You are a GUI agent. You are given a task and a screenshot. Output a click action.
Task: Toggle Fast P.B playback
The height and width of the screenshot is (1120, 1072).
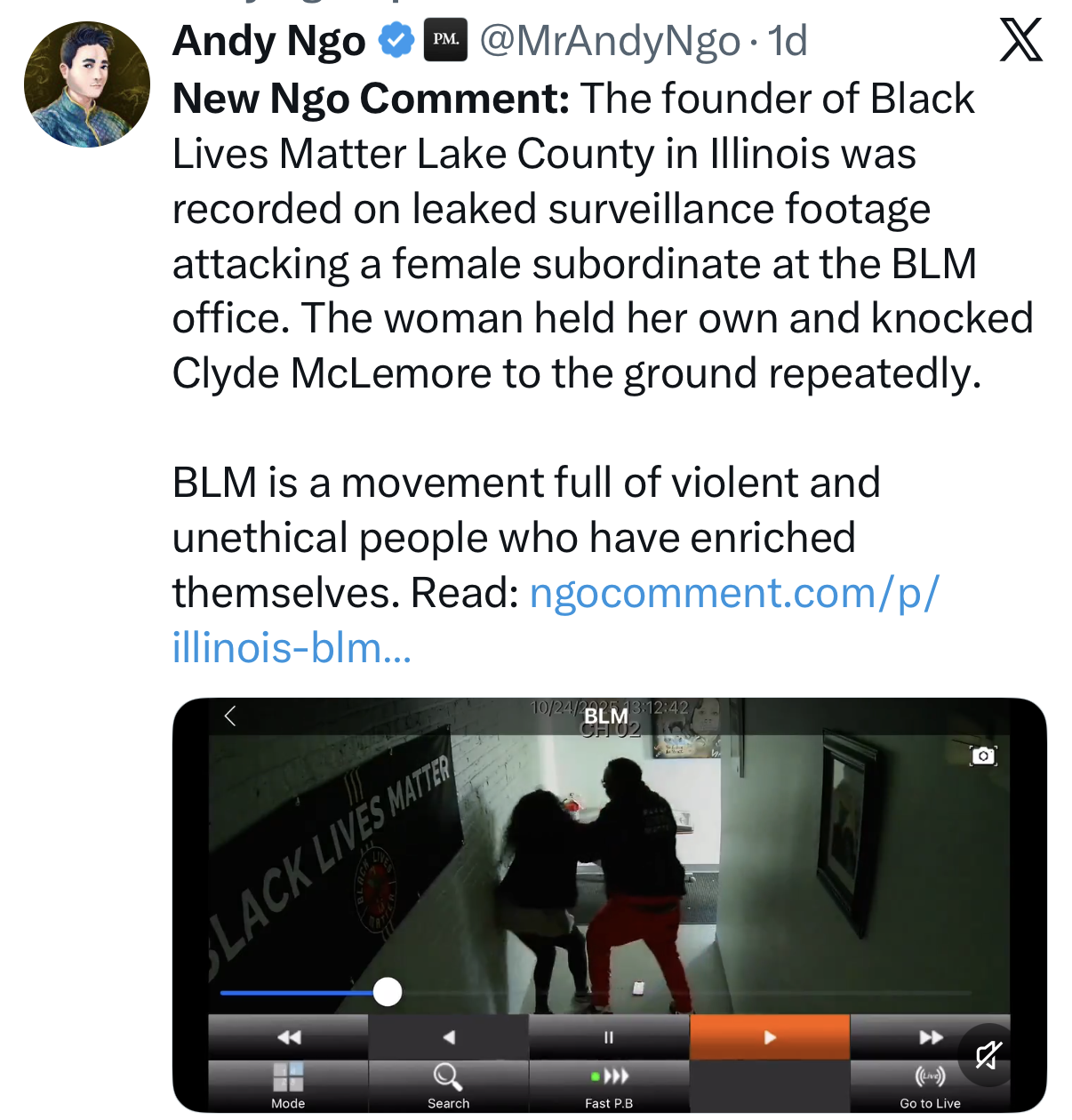coord(609,1083)
